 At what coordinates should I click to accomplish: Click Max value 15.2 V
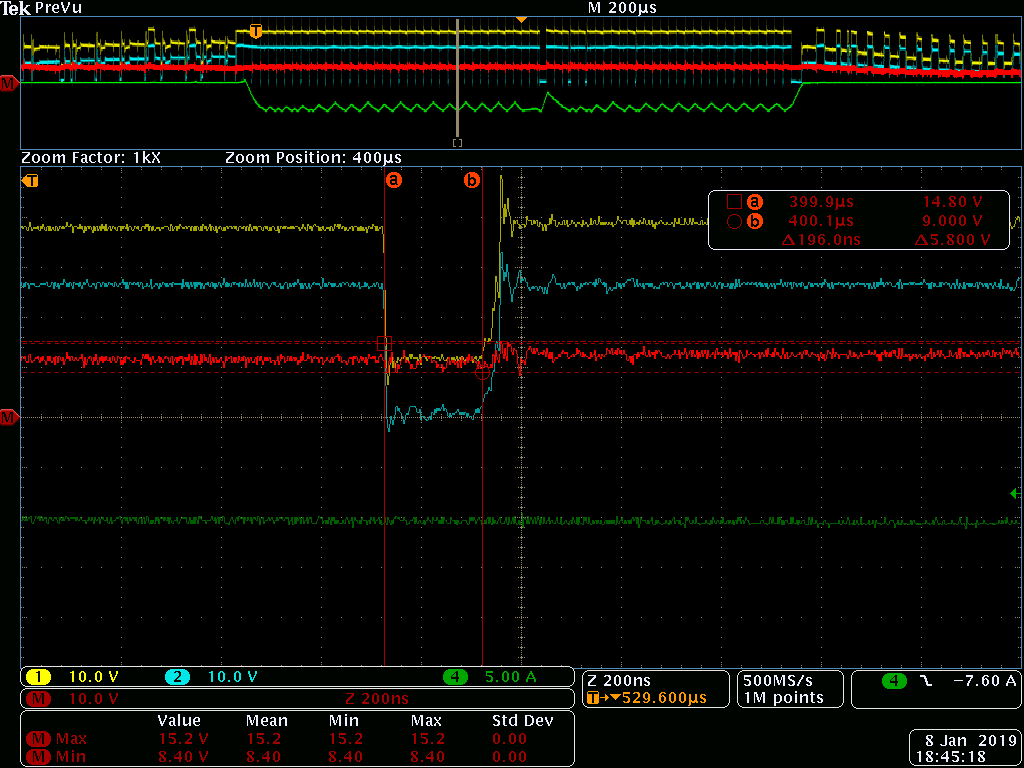182,739
